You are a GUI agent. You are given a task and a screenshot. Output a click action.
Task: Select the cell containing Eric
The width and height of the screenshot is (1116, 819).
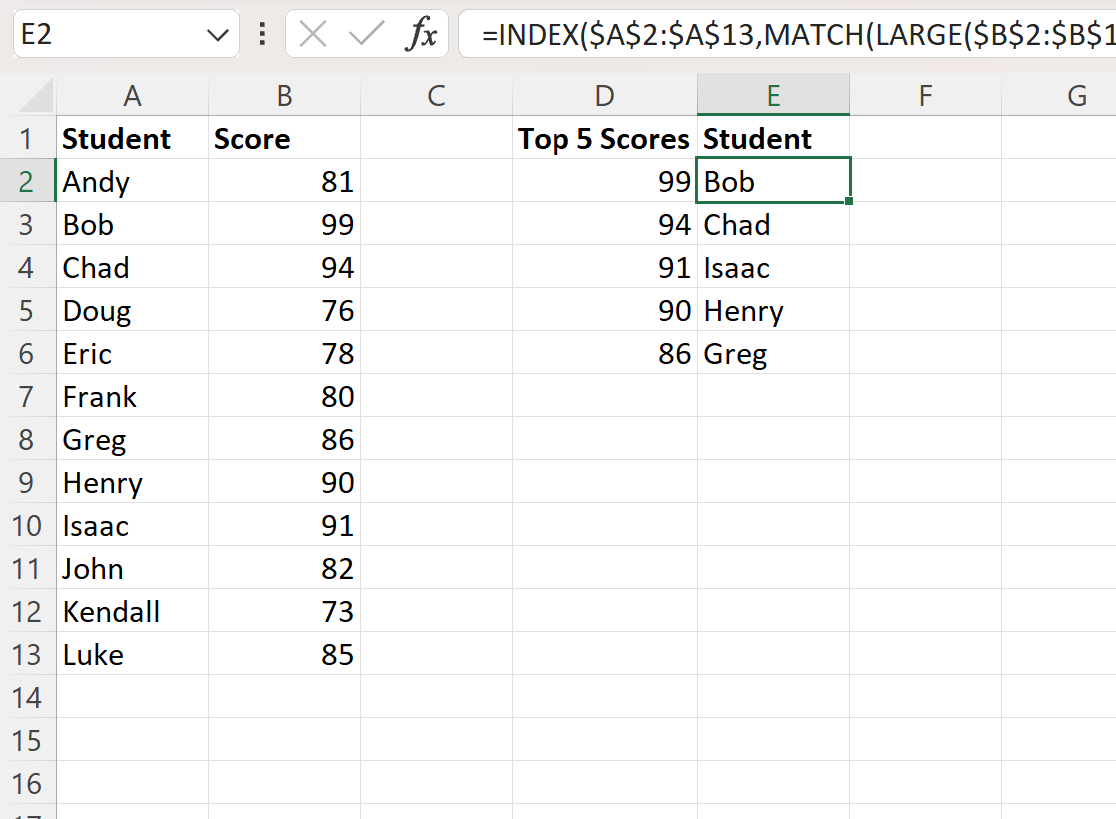tap(132, 354)
